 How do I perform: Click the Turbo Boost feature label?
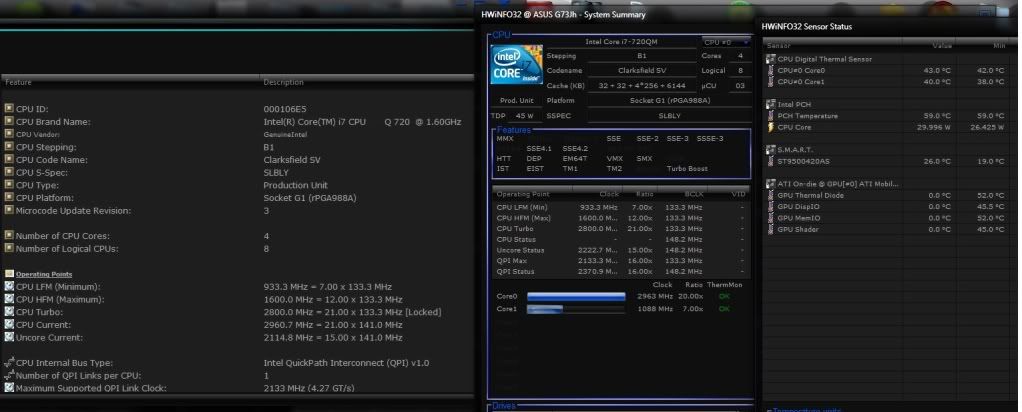coord(687,169)
